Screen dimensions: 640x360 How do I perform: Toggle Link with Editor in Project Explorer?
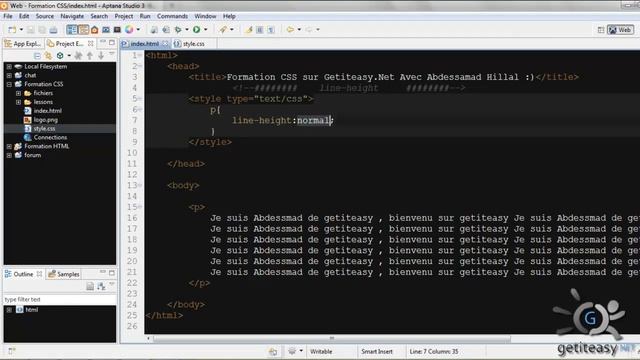[x=48, y=56]
